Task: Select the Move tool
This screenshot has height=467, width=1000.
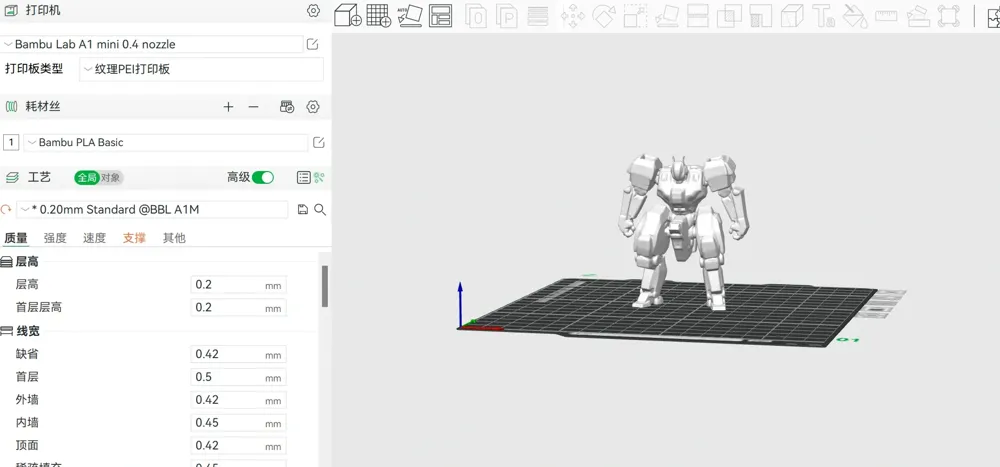Action: tap(572, 16)
